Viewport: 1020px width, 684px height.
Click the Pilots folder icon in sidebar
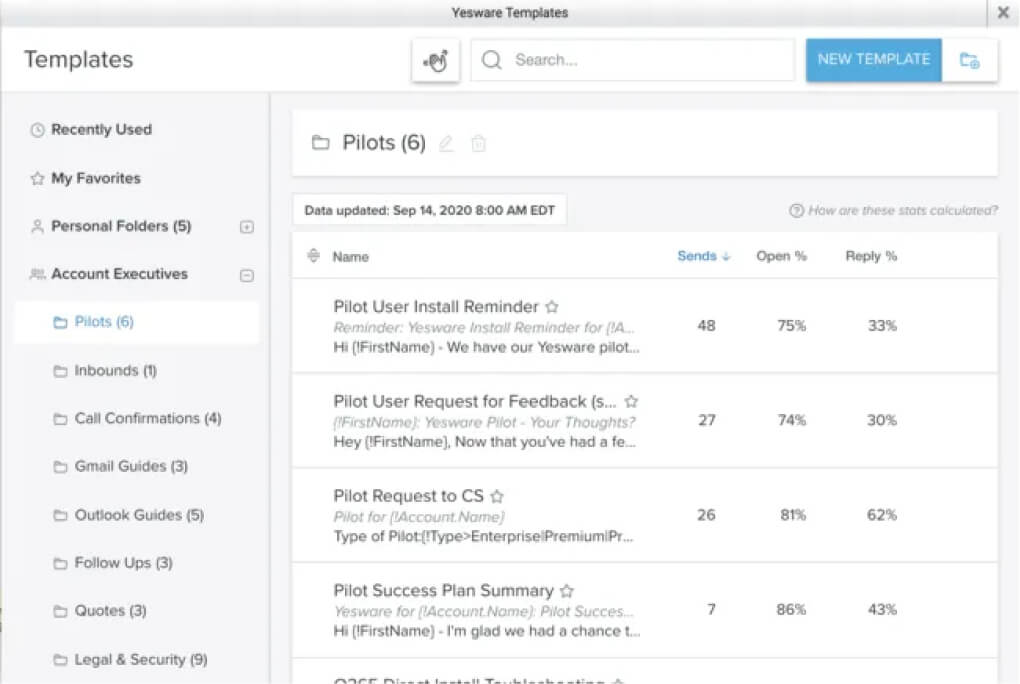[x=60, y=322]
